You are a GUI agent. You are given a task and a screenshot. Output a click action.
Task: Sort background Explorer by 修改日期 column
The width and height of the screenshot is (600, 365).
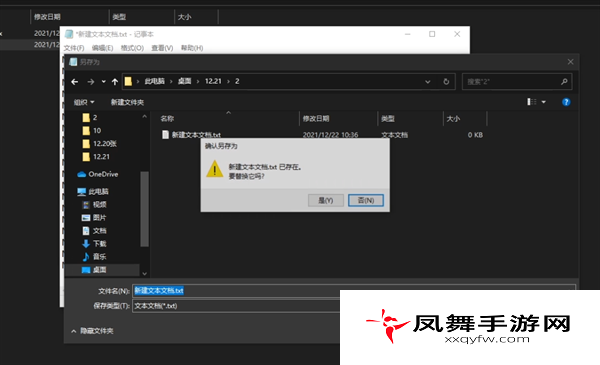[x=47, y=17]
